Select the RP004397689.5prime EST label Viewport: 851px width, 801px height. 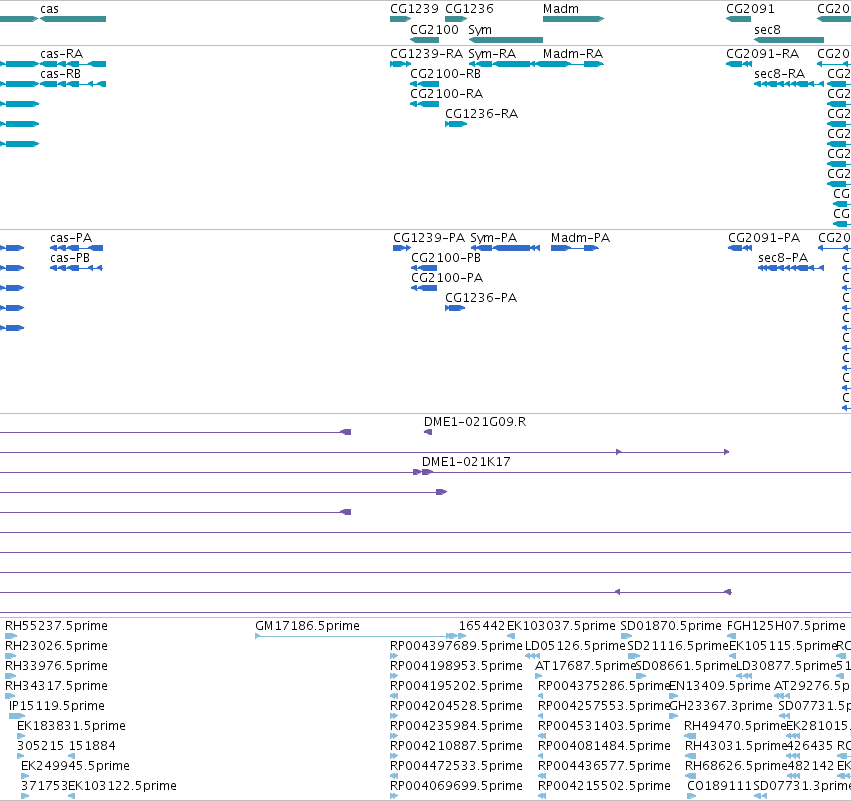pos(456,646)
